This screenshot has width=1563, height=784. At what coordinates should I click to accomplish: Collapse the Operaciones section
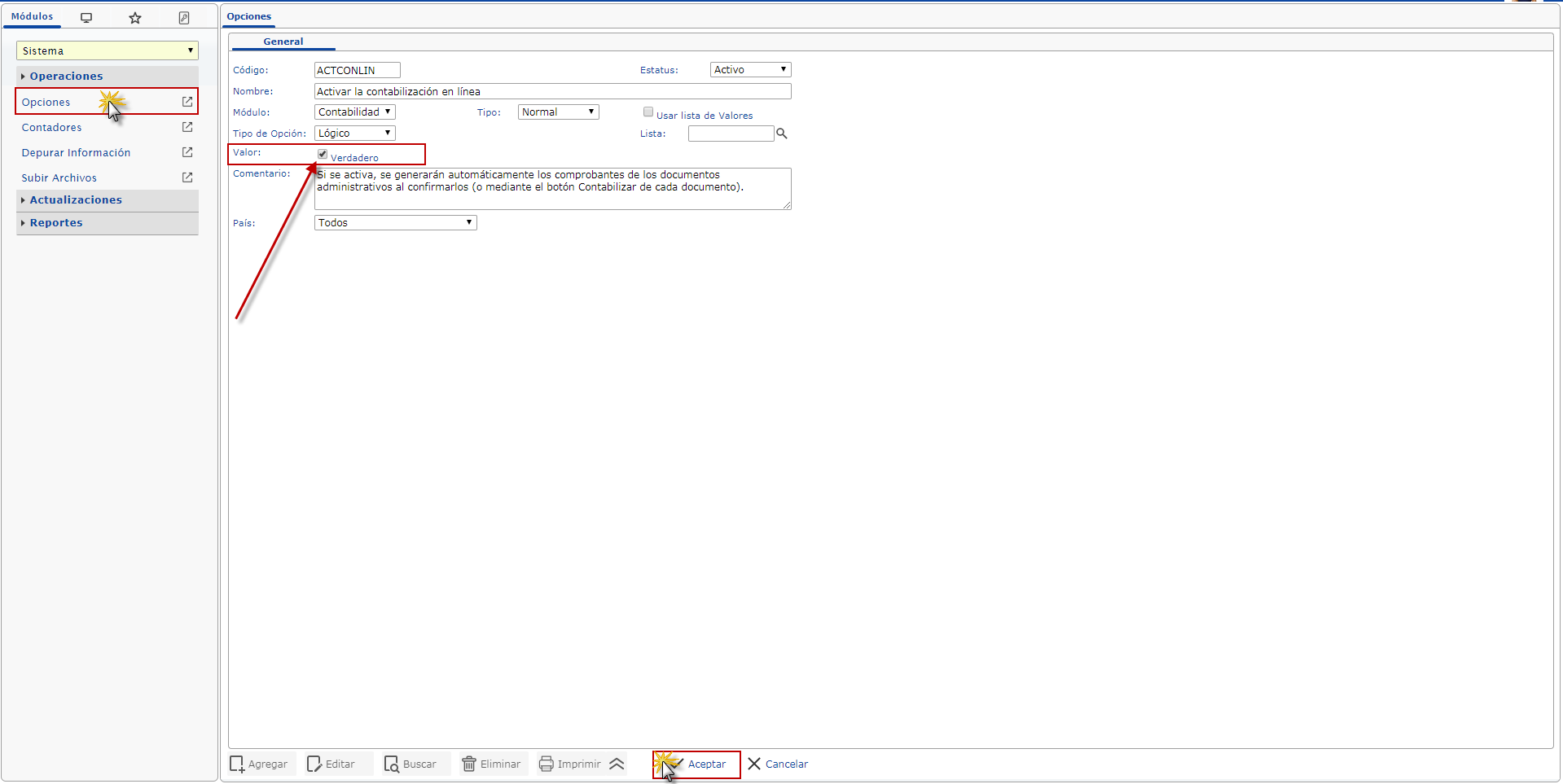pyautogui.click(x=108, y=77)
